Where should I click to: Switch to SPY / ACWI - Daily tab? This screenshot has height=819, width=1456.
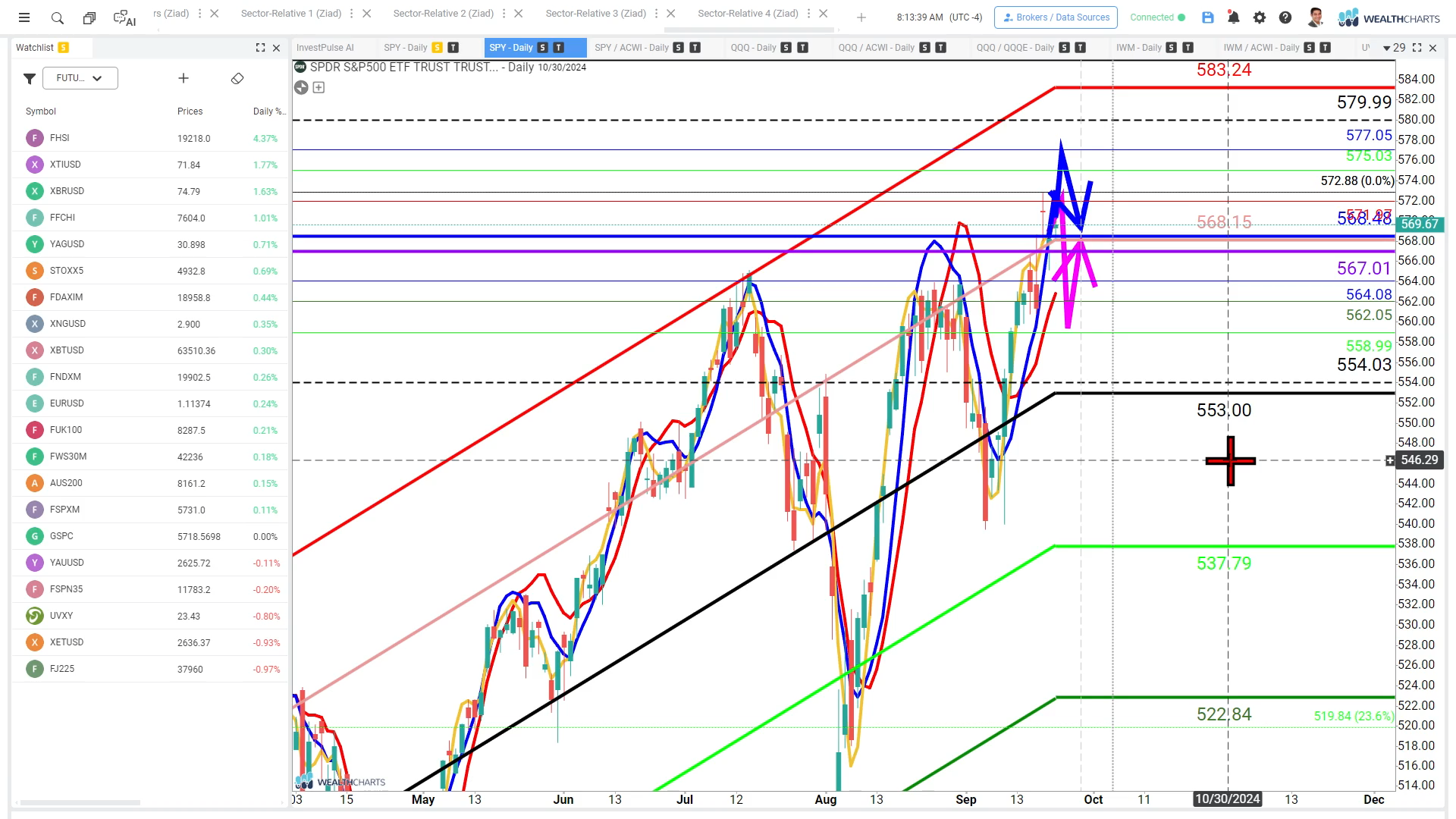click(632, 48)
